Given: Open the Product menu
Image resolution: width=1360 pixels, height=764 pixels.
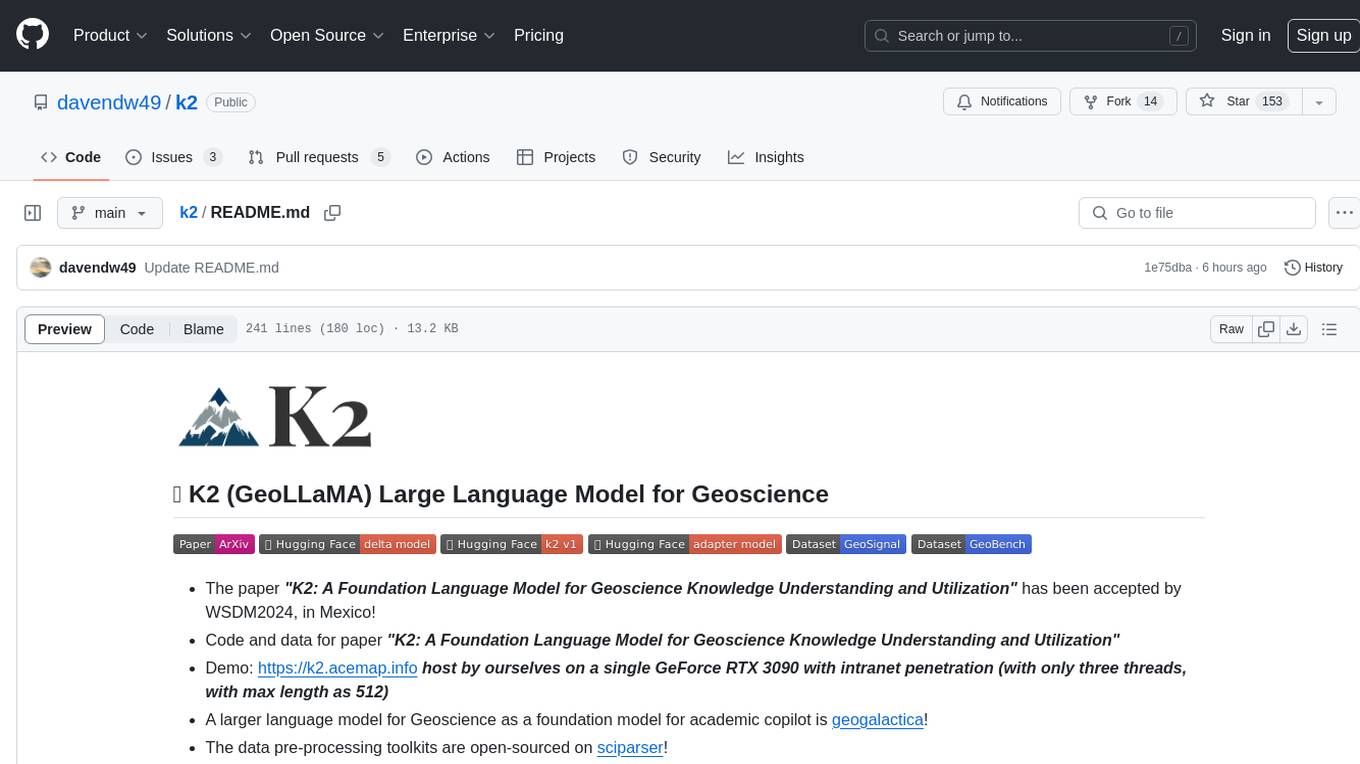Looking at the screenshot, I should tap(110, 35).
